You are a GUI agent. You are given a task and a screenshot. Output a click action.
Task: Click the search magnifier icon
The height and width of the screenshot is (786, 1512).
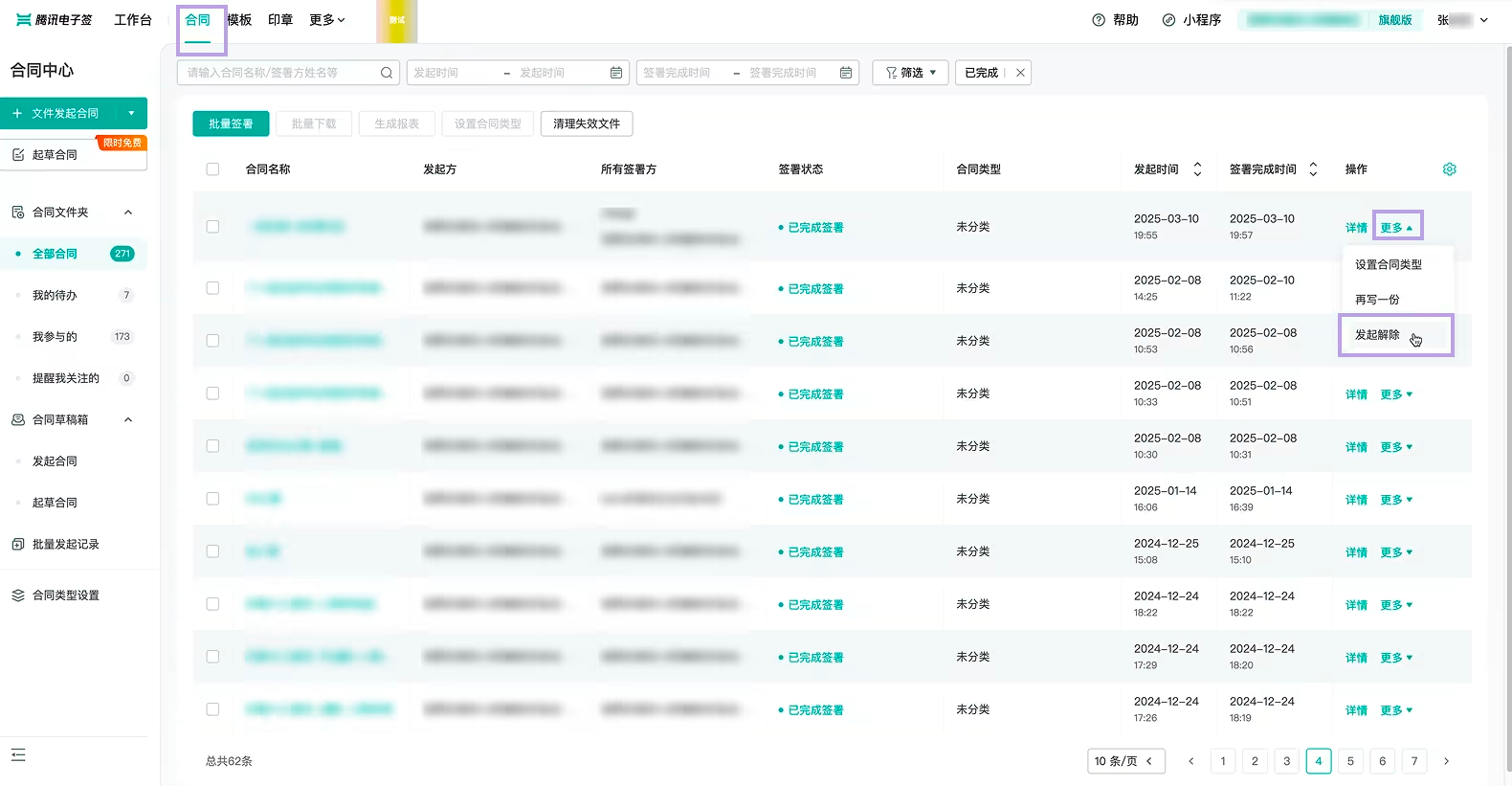click(387, 73)
